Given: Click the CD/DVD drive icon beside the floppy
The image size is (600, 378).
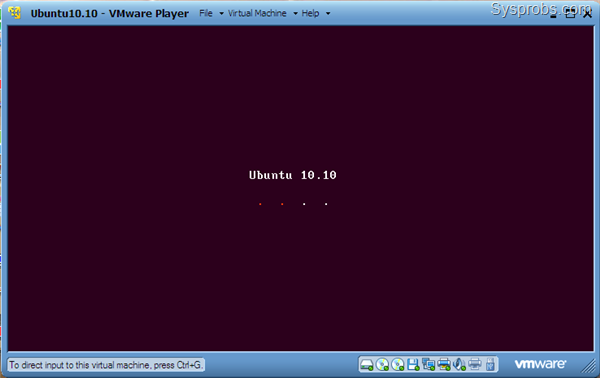Looking at the screenshot, I should (x=398, y=364).
